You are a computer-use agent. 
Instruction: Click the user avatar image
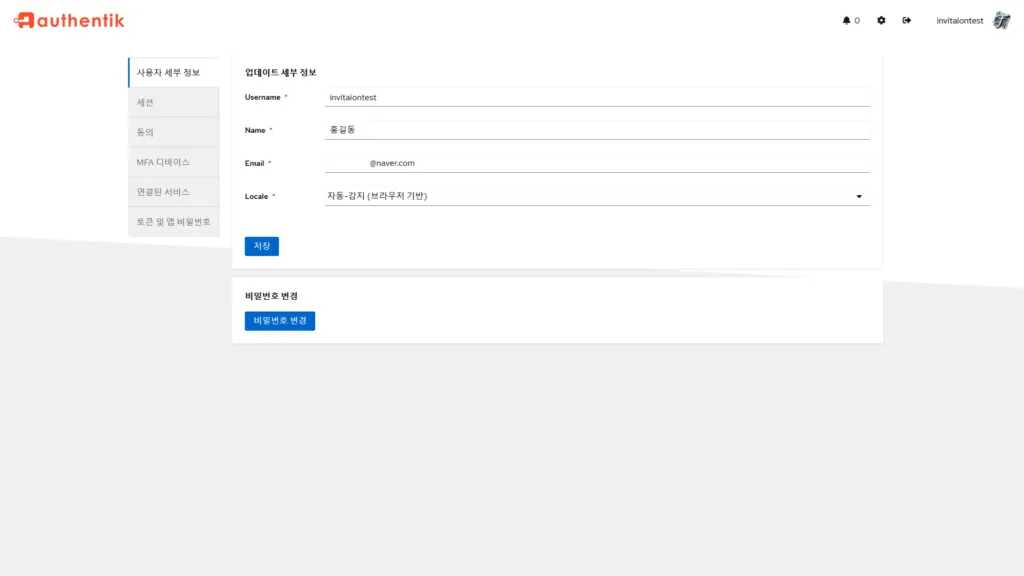click(x=1001, y=20)
